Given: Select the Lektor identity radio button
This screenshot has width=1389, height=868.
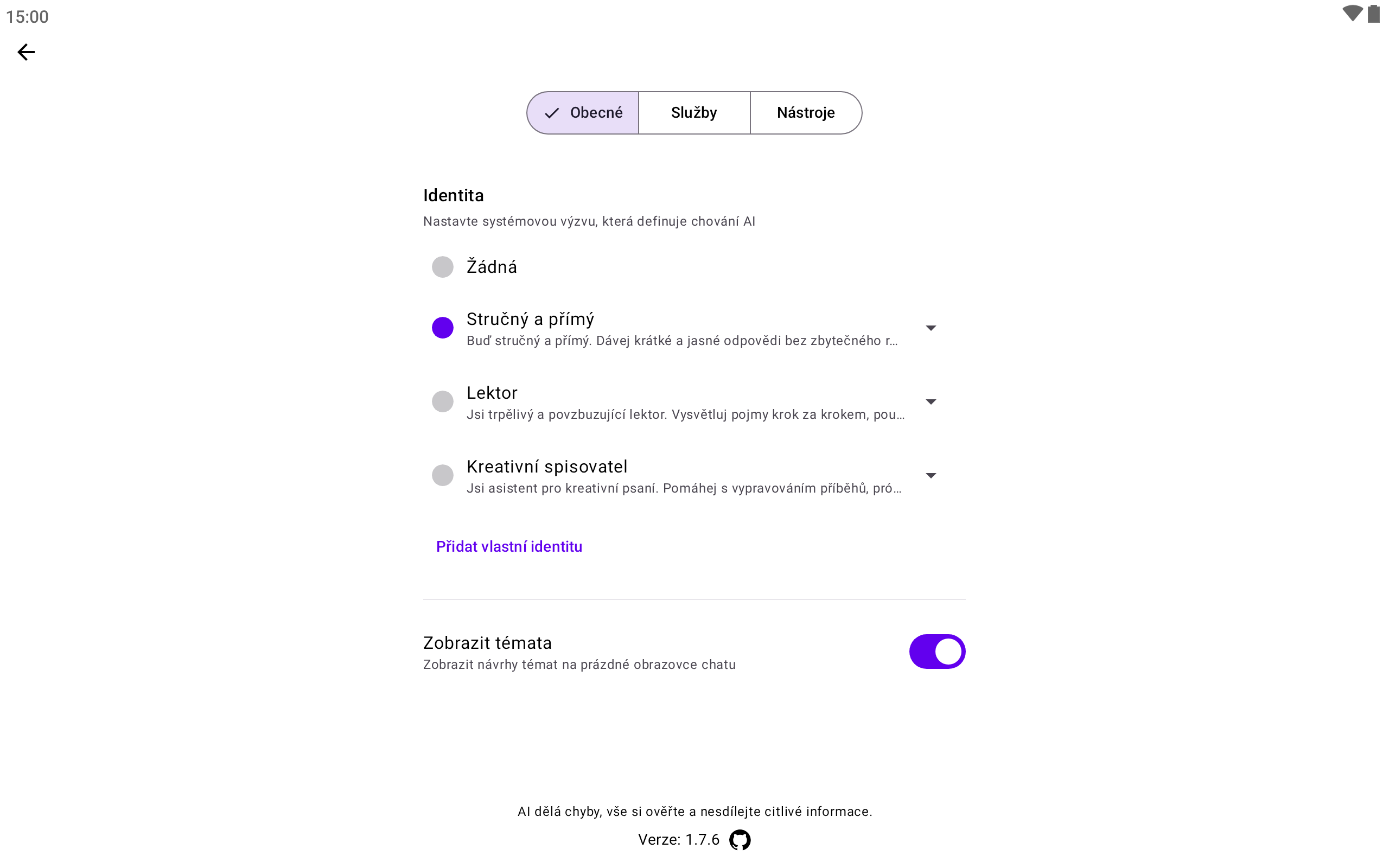Looking at the screenshot, I should 443,401.
